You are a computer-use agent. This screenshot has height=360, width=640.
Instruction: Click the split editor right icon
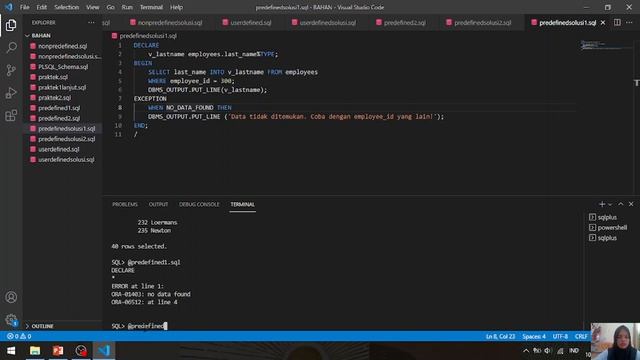[x=617, y=22]
